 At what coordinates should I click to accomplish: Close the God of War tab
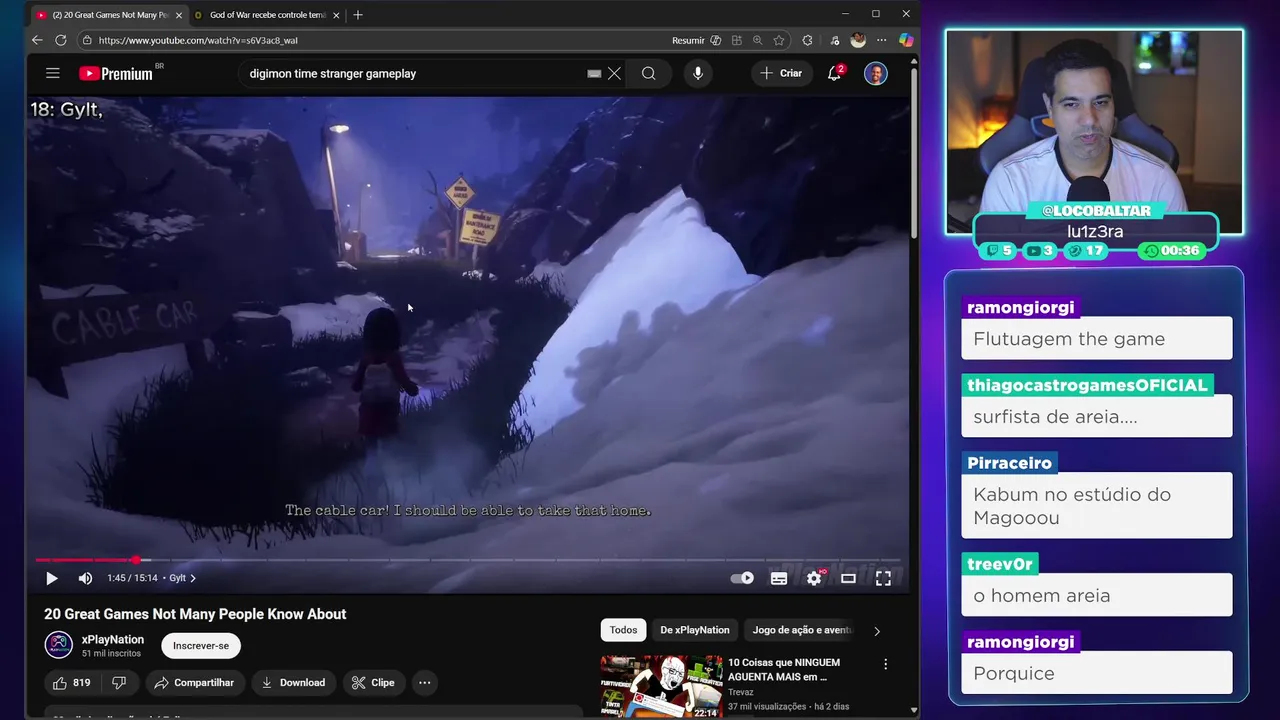tap(336, 15)
